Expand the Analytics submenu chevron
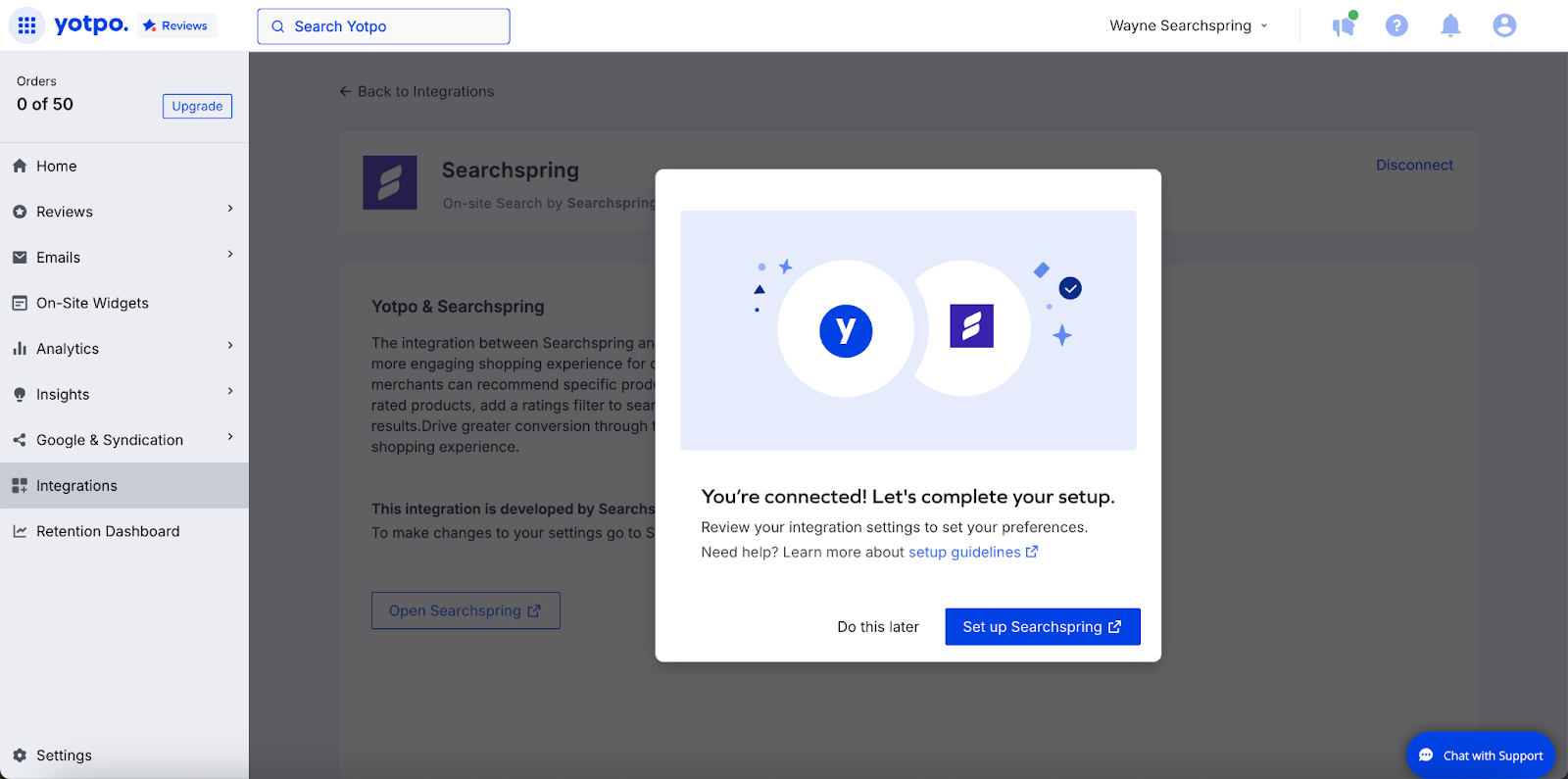 pyautogui.click(x=230, y=346)
